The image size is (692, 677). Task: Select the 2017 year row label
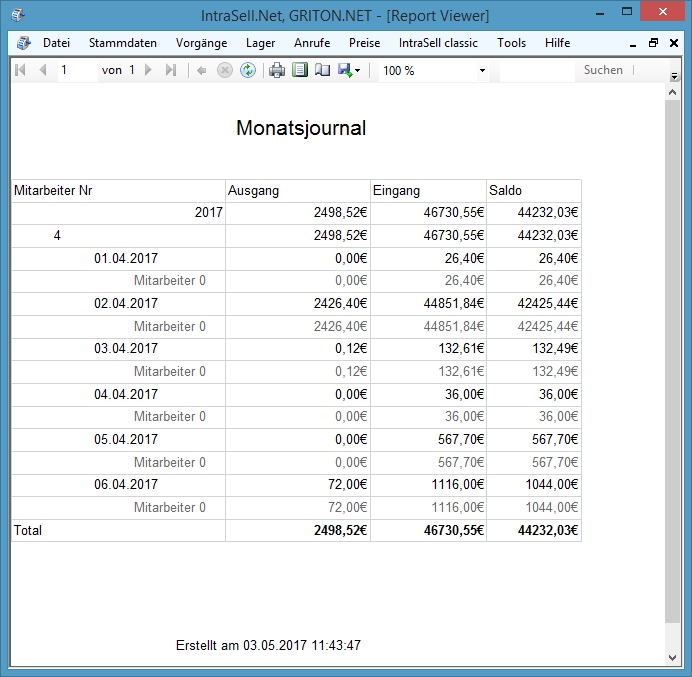(x=209, y=213)
